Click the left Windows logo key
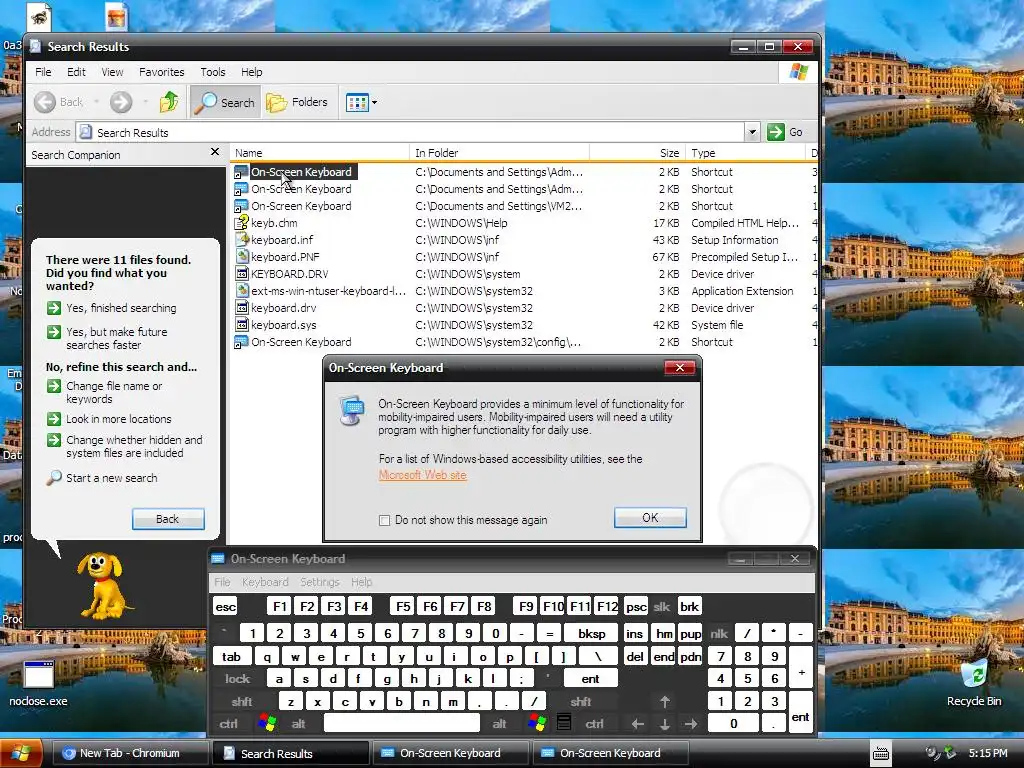This screenshot has height=768, width=1024. pos(267,723)
